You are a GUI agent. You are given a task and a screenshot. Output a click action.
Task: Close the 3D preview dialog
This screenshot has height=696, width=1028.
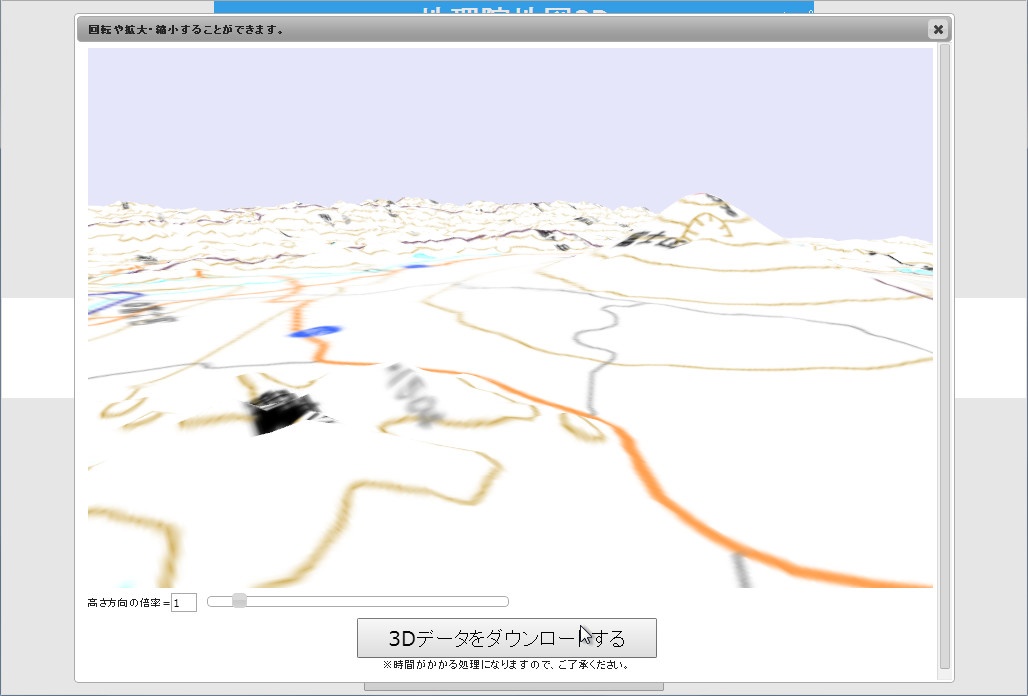click(937, 29)
